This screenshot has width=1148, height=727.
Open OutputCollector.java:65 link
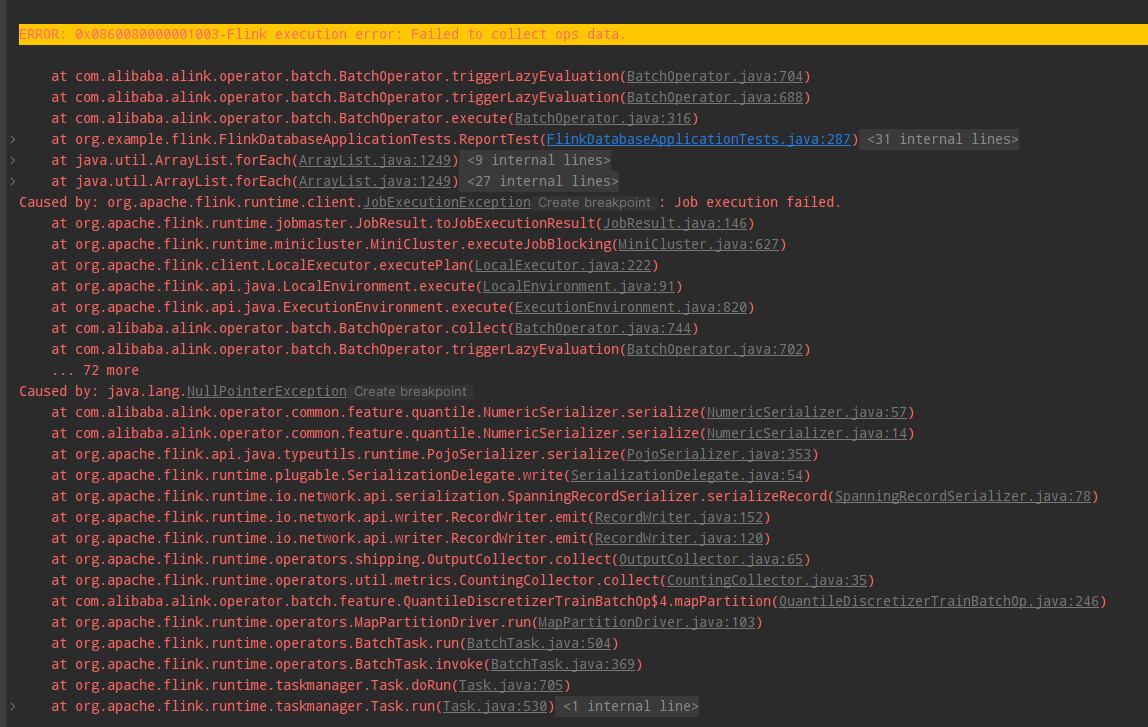click(x=711, y=559)
